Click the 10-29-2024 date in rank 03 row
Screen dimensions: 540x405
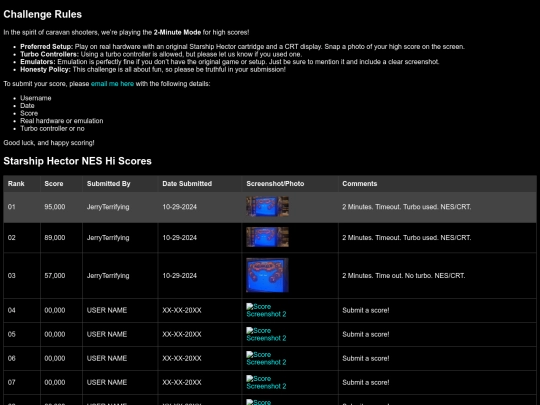[179, 276]
